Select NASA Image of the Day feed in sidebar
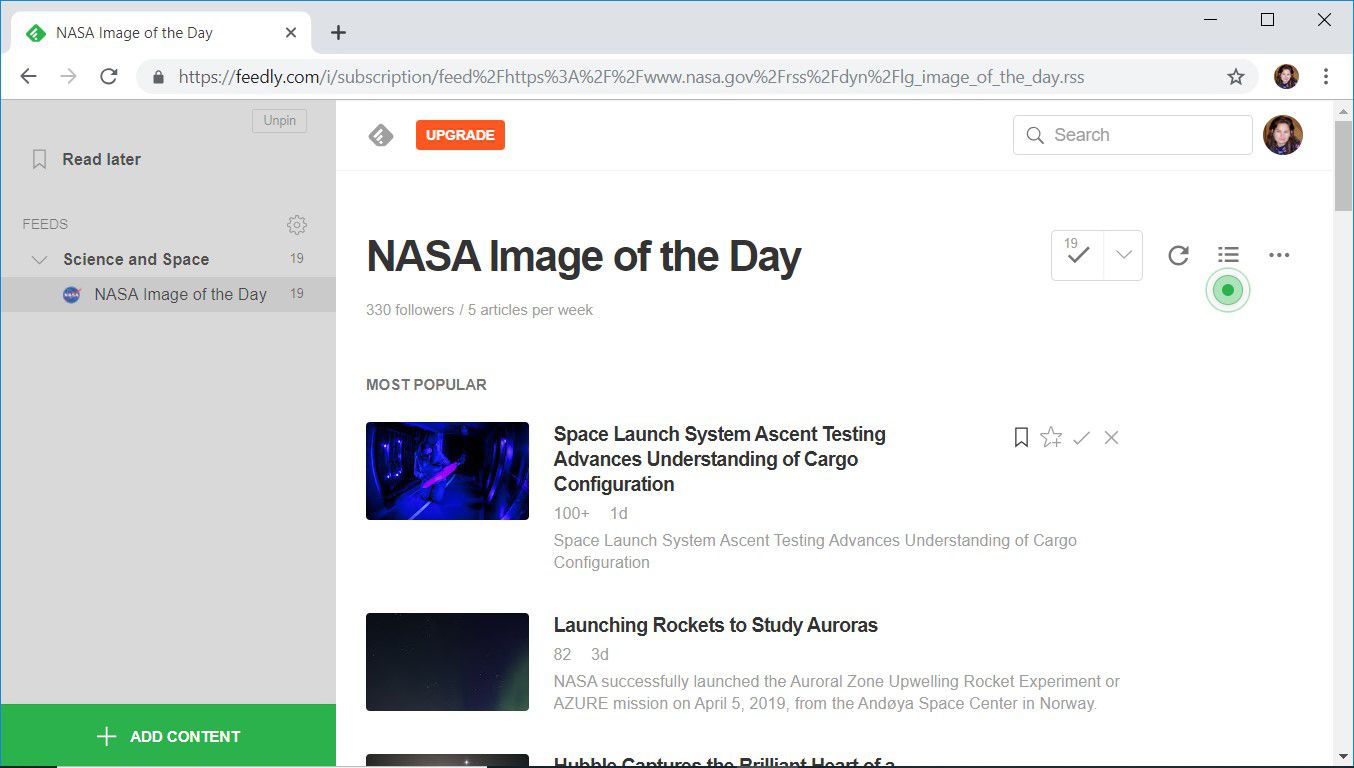 coord(180,294)
